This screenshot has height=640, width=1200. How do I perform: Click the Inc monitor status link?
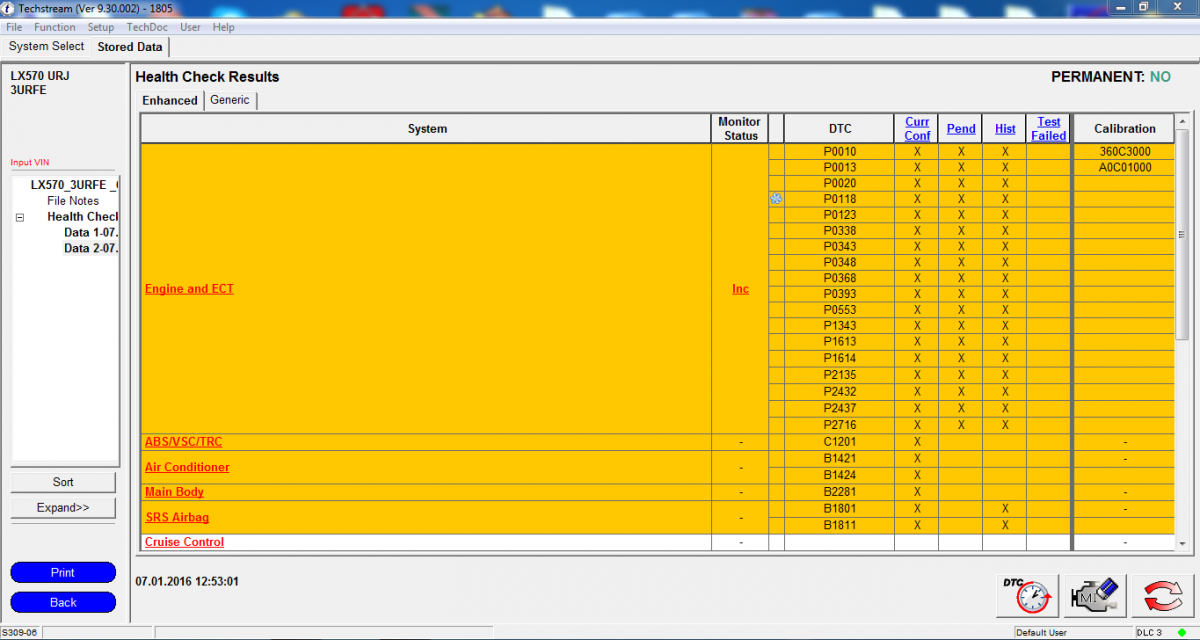[740, 289]
